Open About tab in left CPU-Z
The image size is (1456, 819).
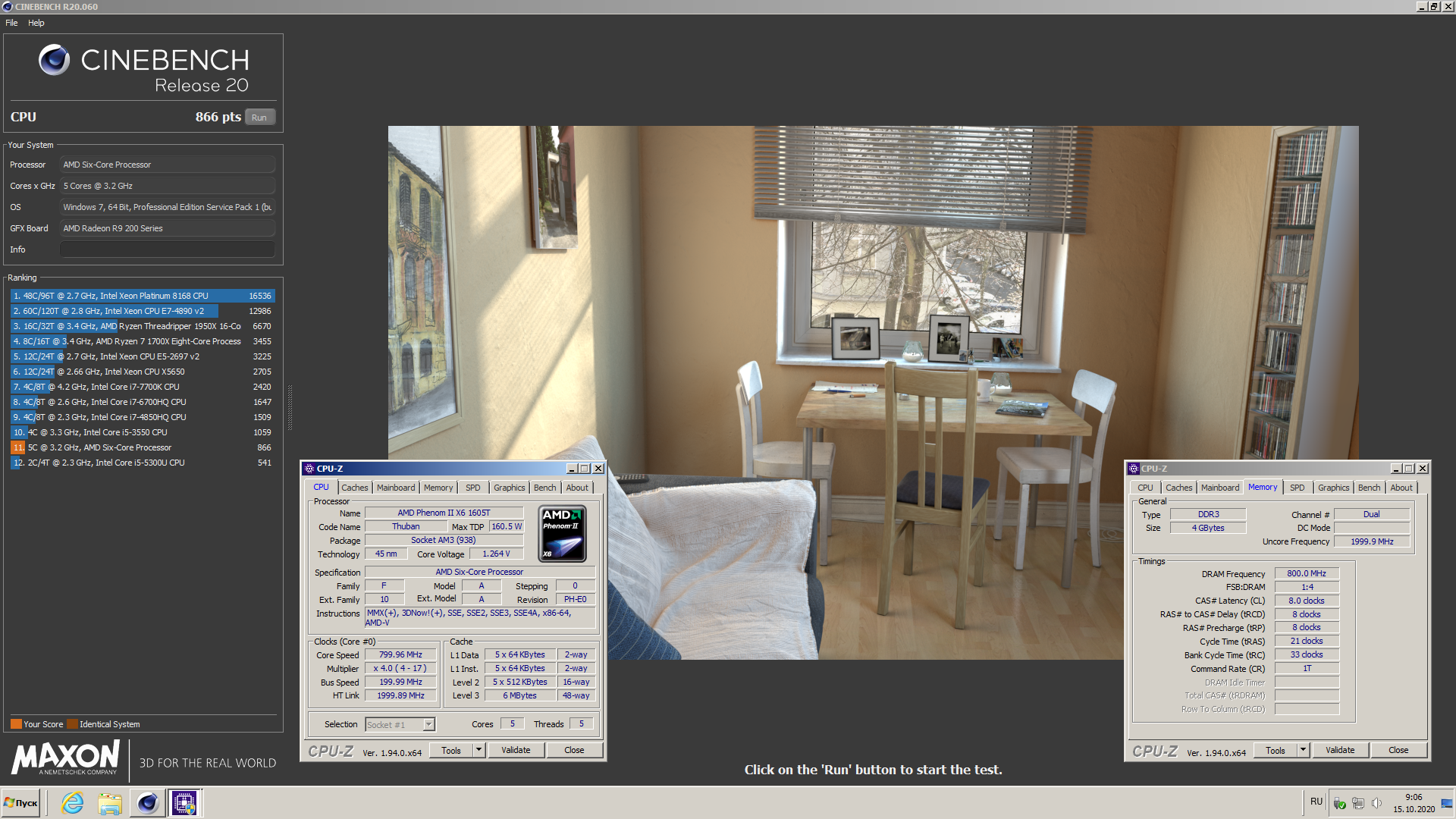click(x=577, y=488)
